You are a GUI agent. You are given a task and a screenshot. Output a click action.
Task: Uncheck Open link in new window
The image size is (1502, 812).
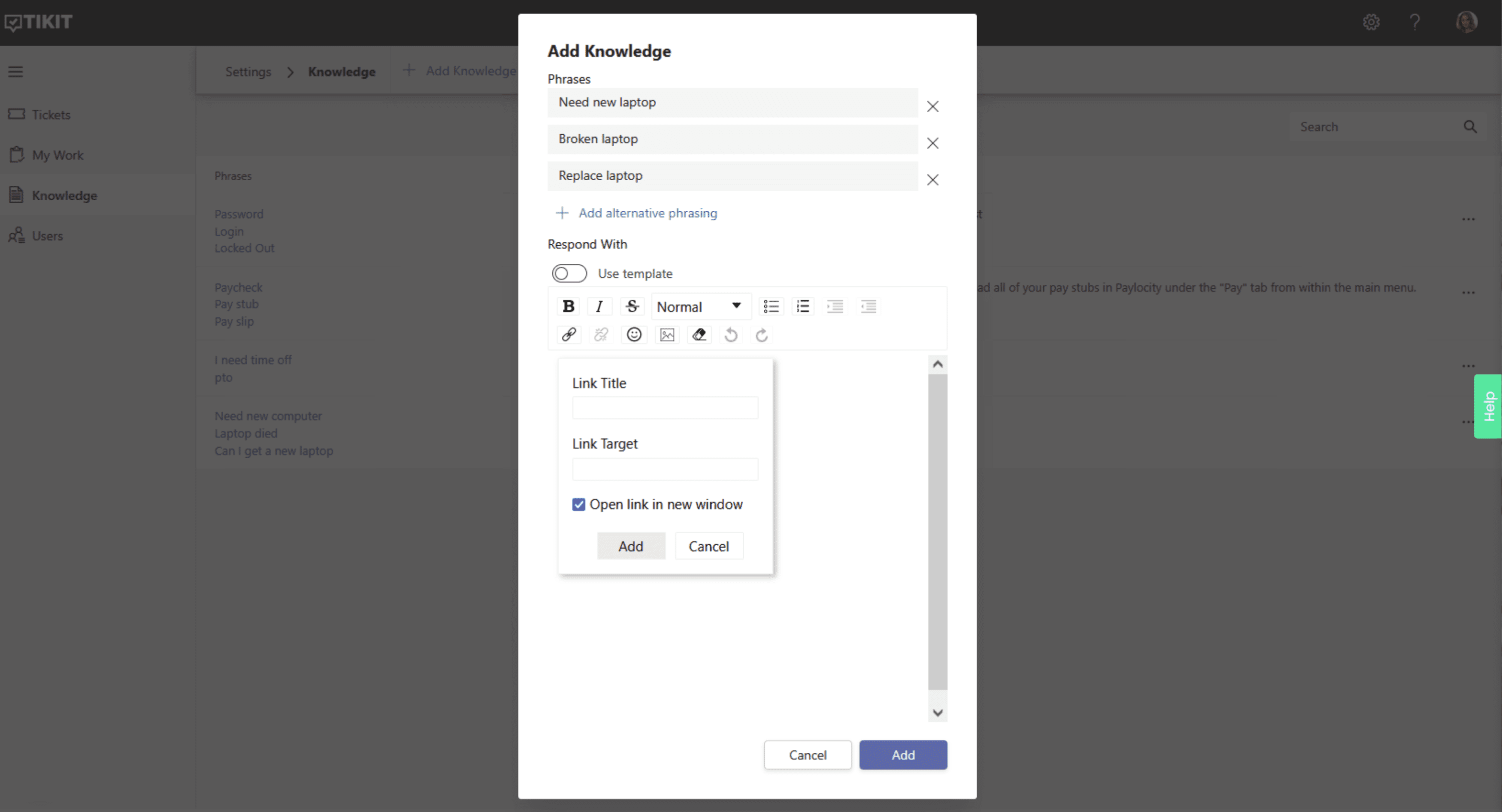point(578,504)
